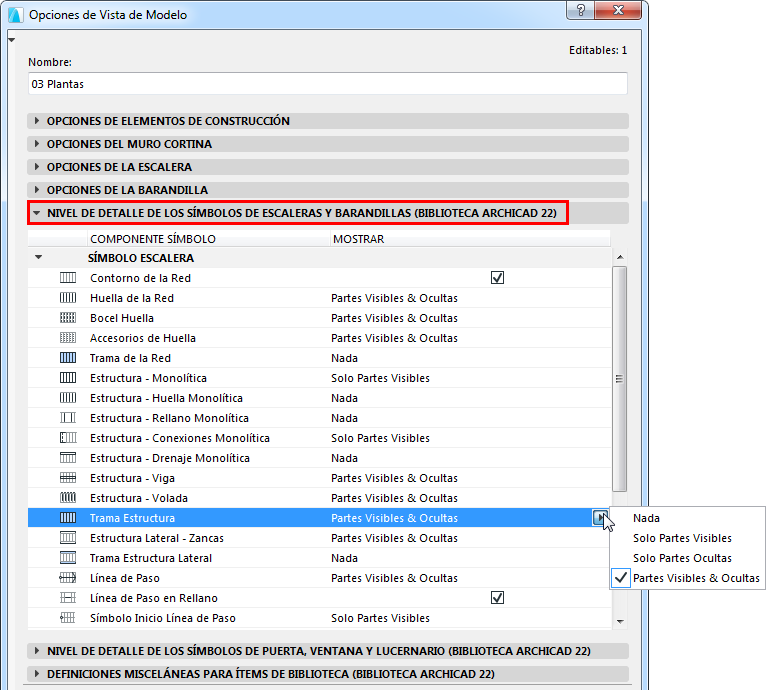
Task: Close the Opciones de Vista de Modelo dialog
Action: [x=618, y=10]
